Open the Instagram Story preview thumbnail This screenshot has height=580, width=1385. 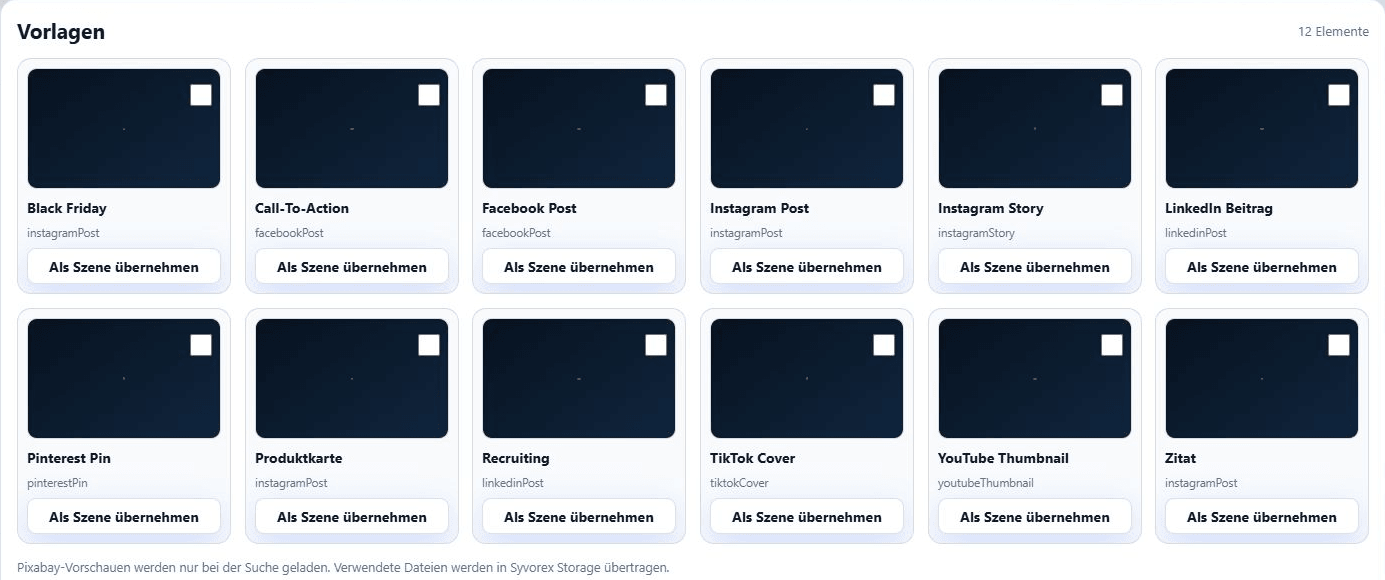(x=1035, y=128)
